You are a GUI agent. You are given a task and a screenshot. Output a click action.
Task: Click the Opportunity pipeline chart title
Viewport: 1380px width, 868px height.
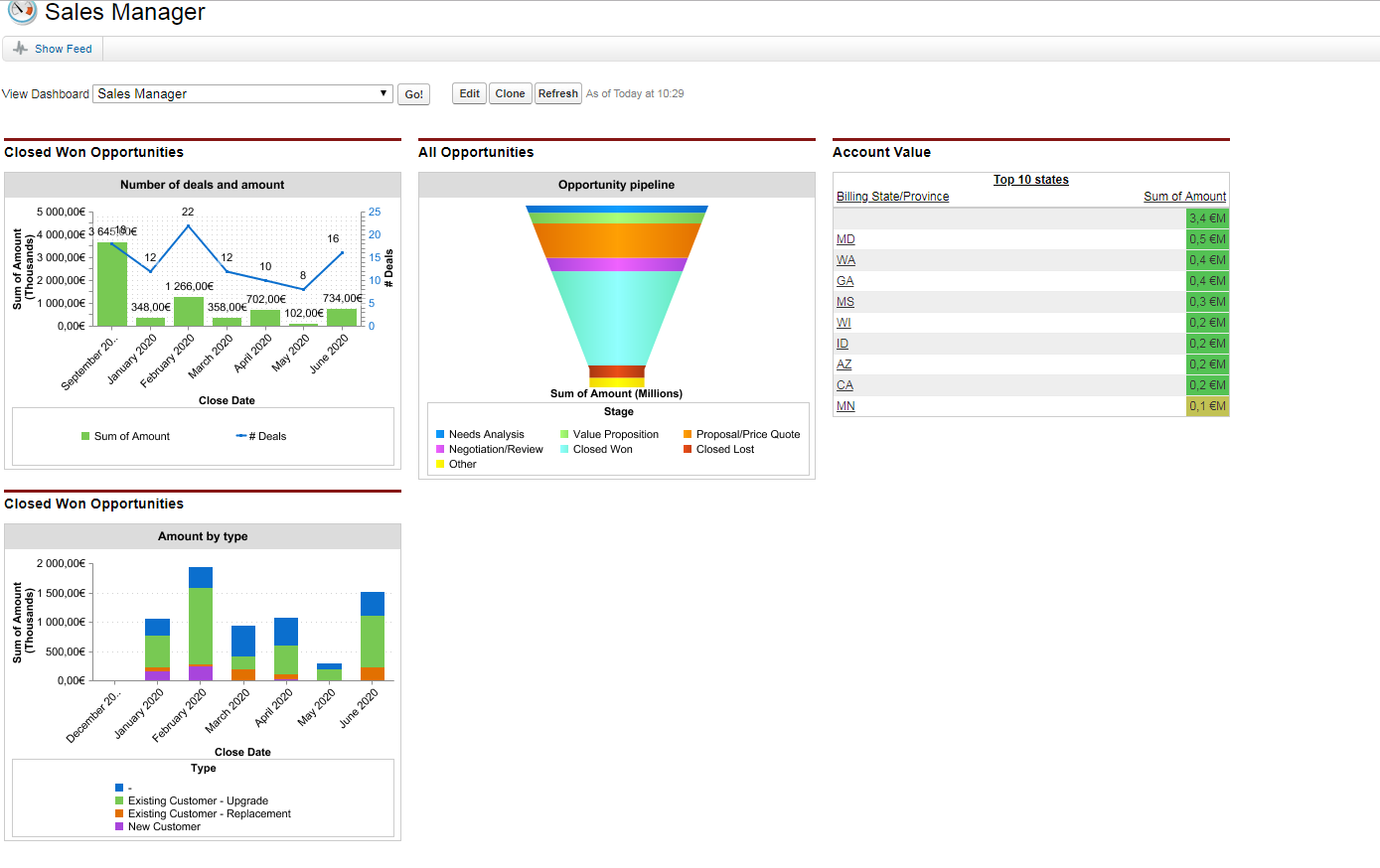[x=616, y=185]
